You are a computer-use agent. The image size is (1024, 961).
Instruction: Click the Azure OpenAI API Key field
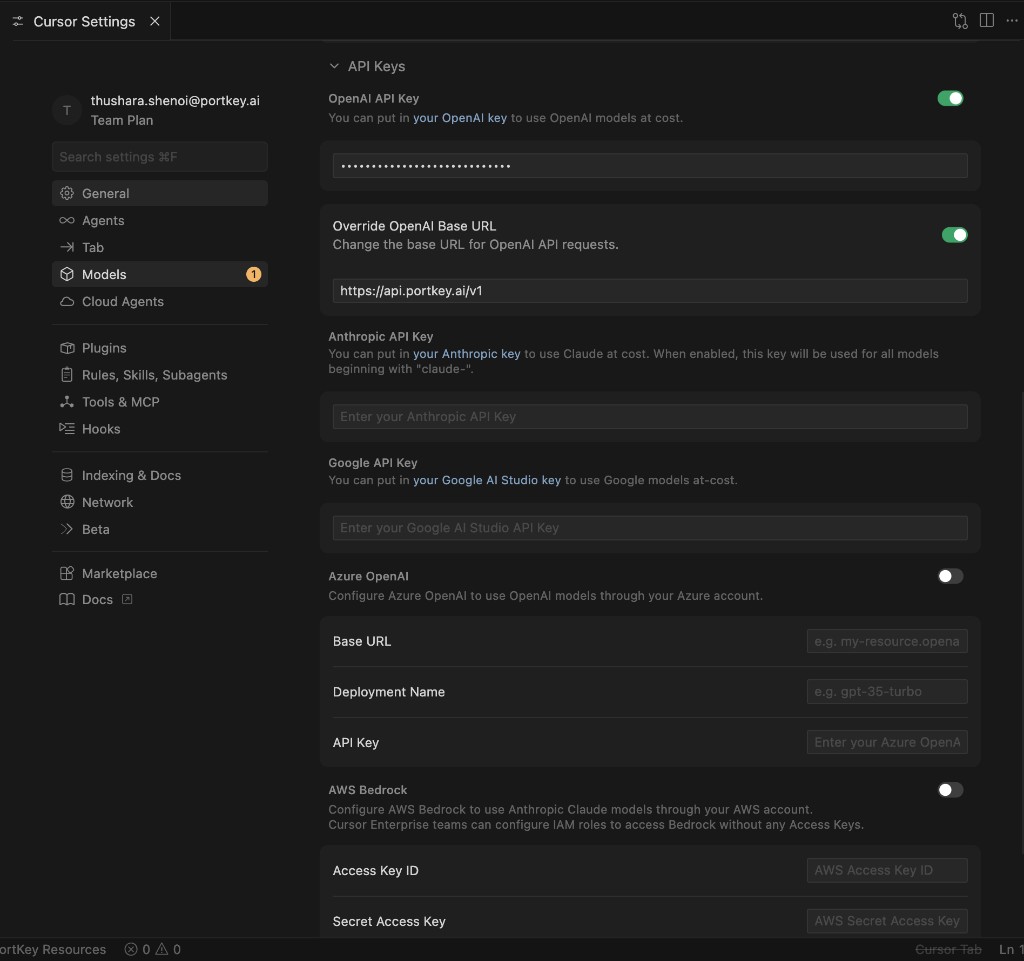coord(887,742)
